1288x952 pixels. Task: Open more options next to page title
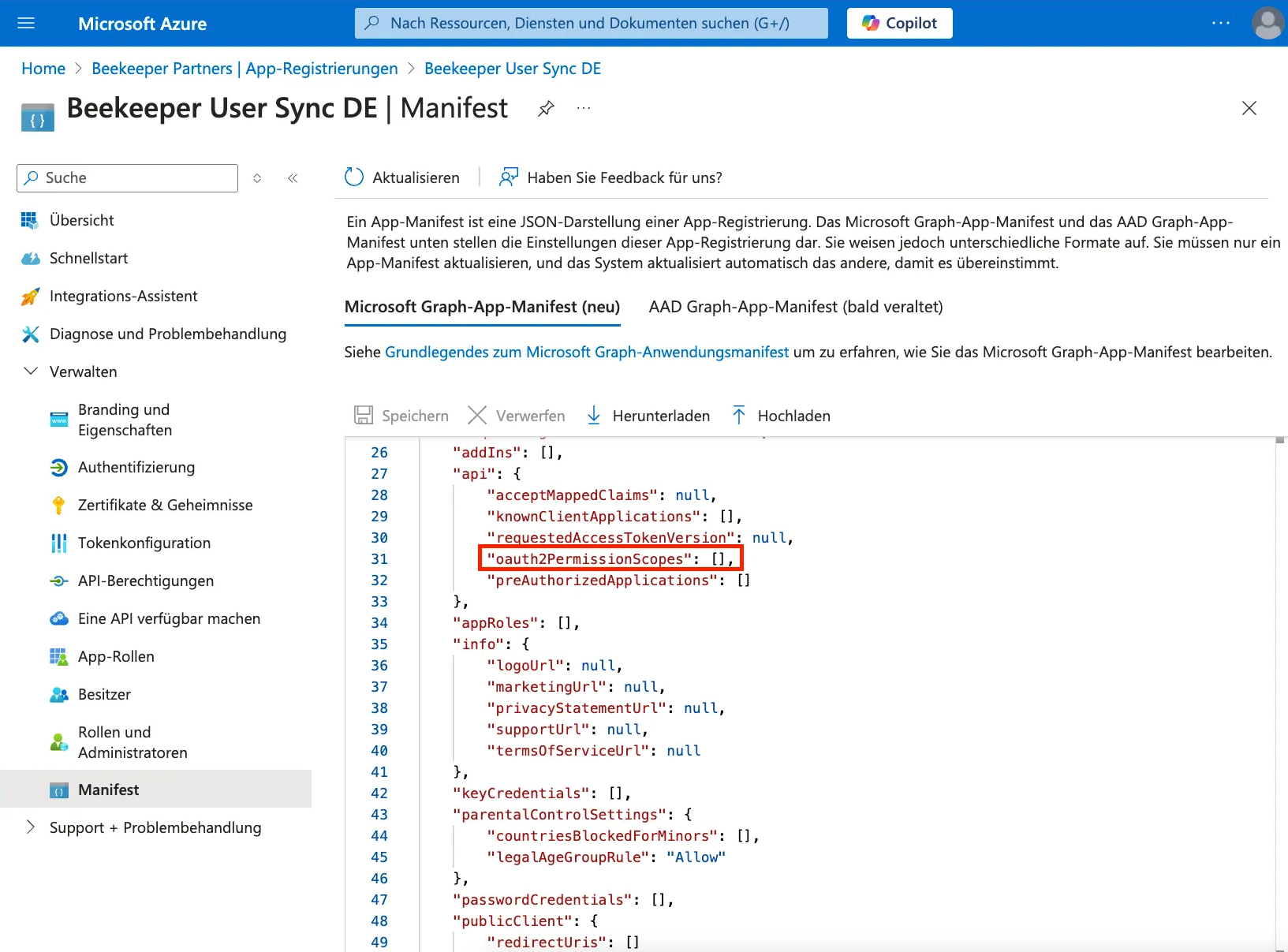pos(584,108)
